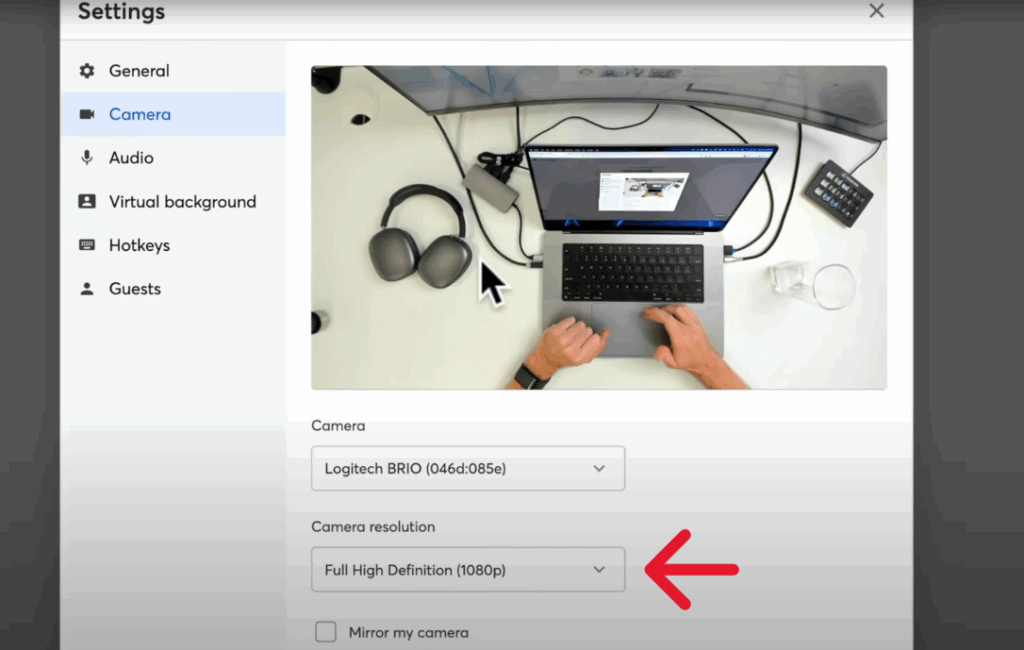
Task: Open the Guests settings page
Action: (135, 289)
